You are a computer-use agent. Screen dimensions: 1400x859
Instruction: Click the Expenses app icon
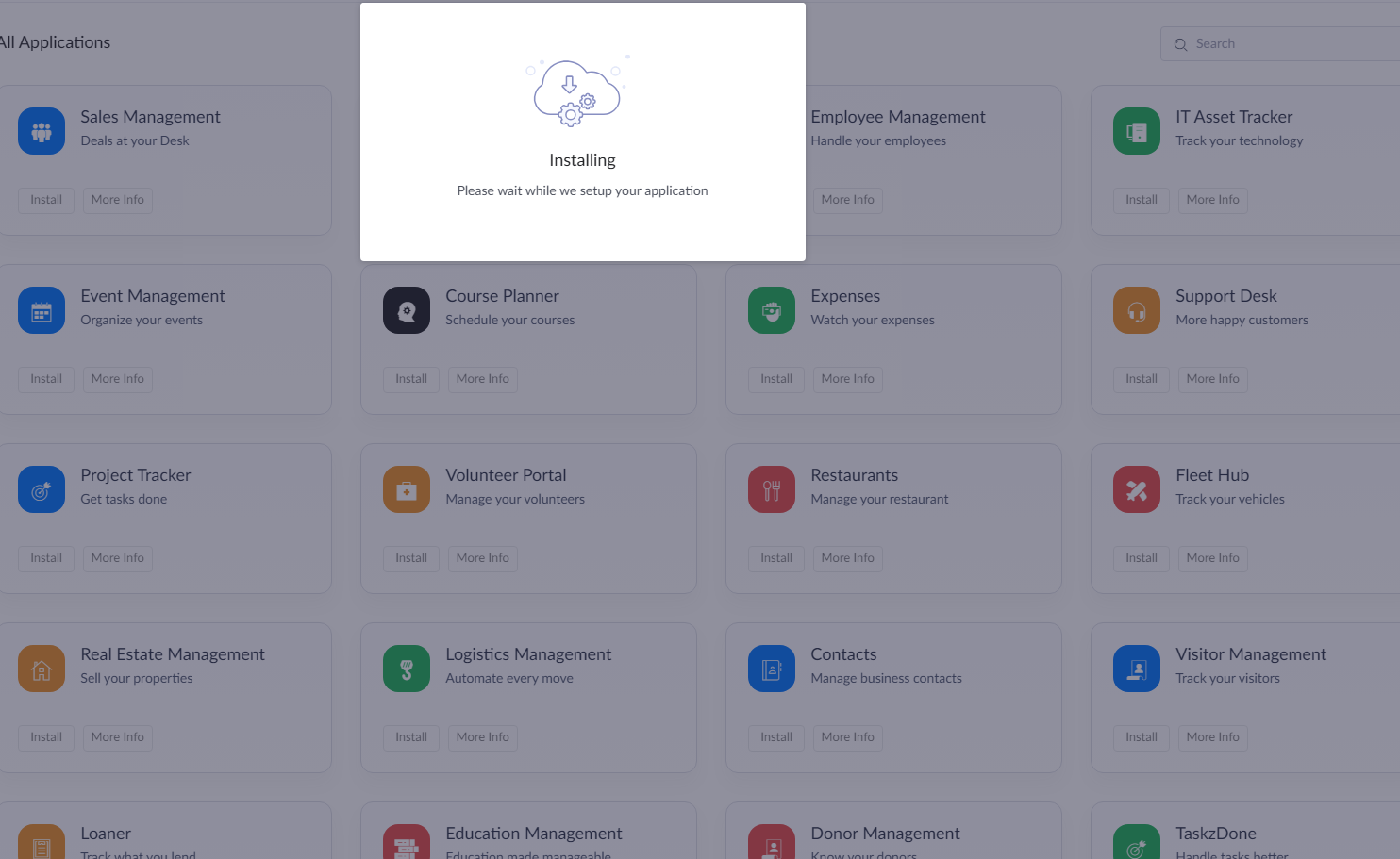(772, 310)
